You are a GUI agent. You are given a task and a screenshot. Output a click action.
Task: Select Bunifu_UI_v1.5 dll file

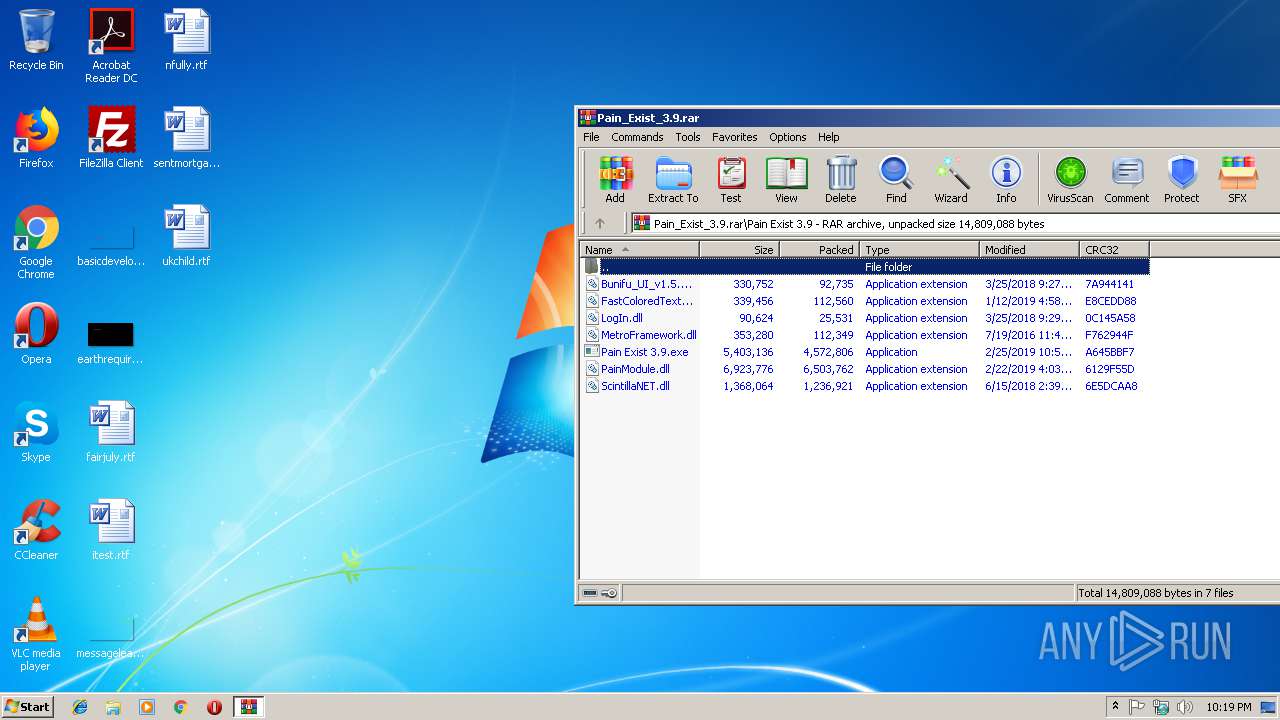click(x=865, y=284)
